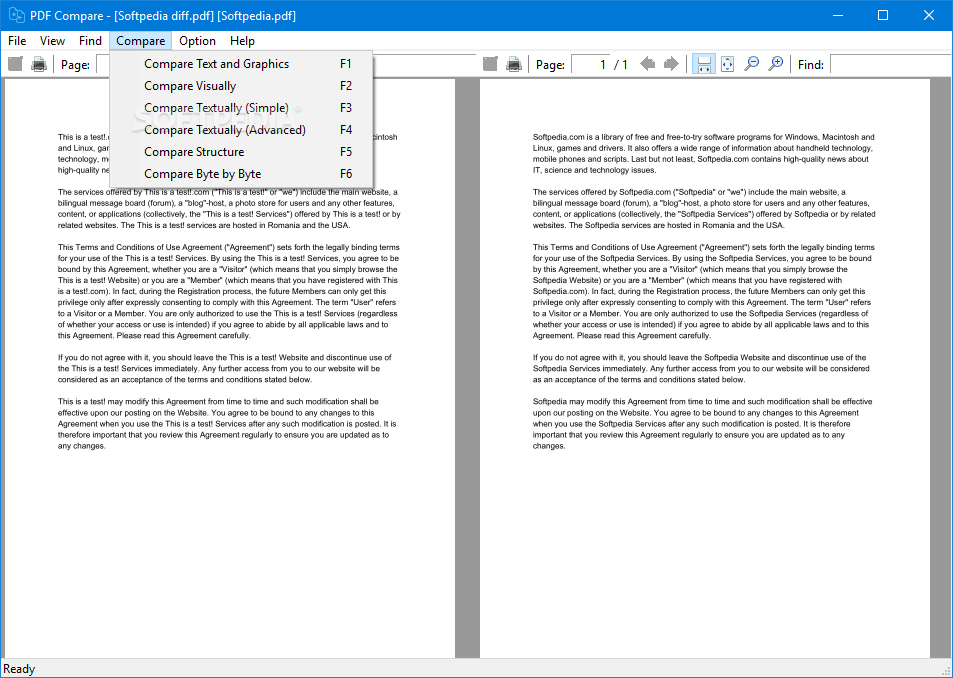This screenshot has height=678, width=953.
Task: Click the left pane Page number field
Action: [103, 64]
